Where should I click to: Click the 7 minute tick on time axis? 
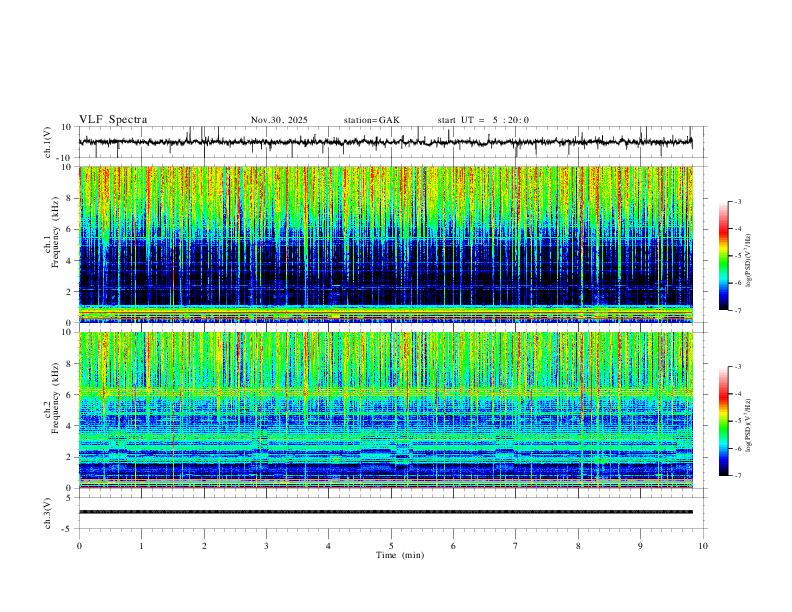pyautogui.click(x=516, y=546)
